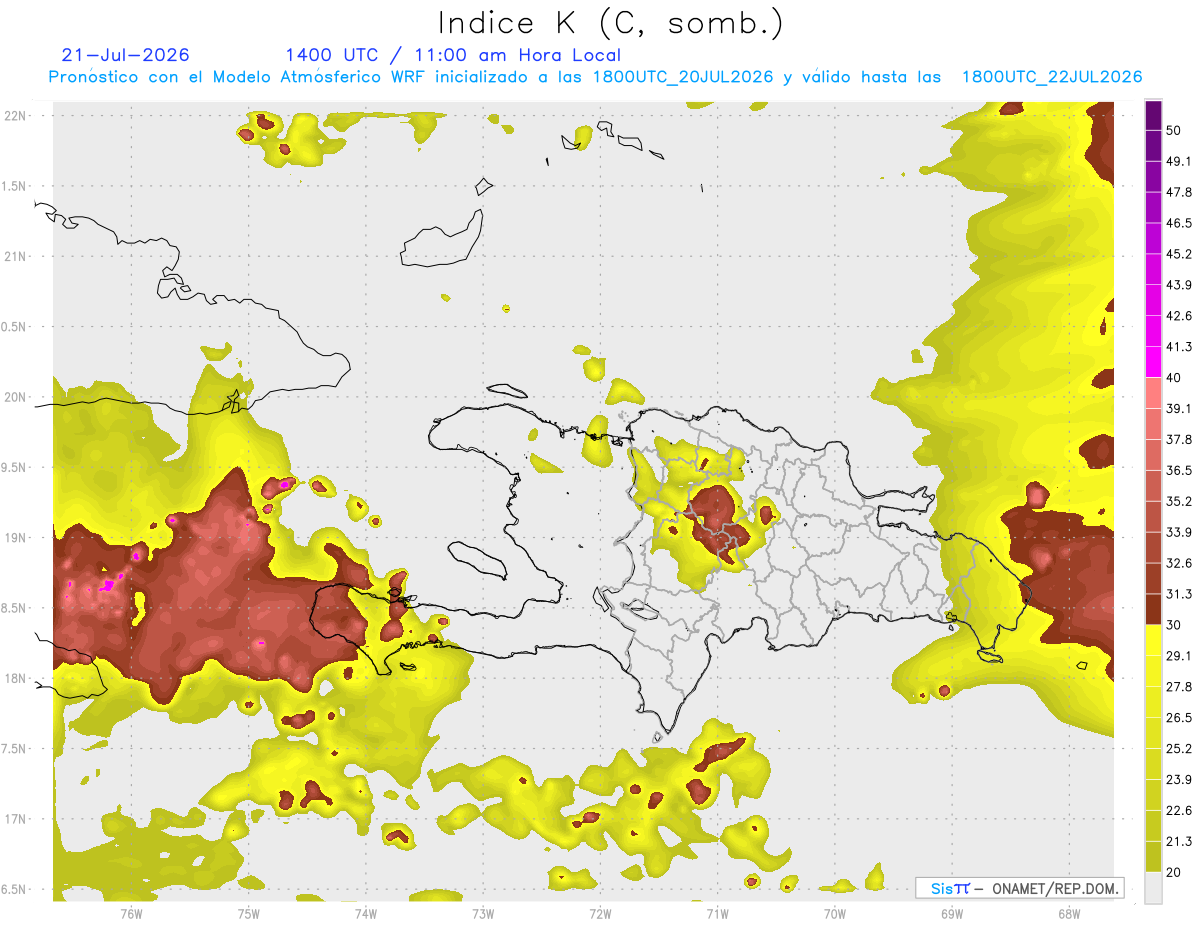Click the '17N' latitude label

pyautogui.click(x=17, y=819)
